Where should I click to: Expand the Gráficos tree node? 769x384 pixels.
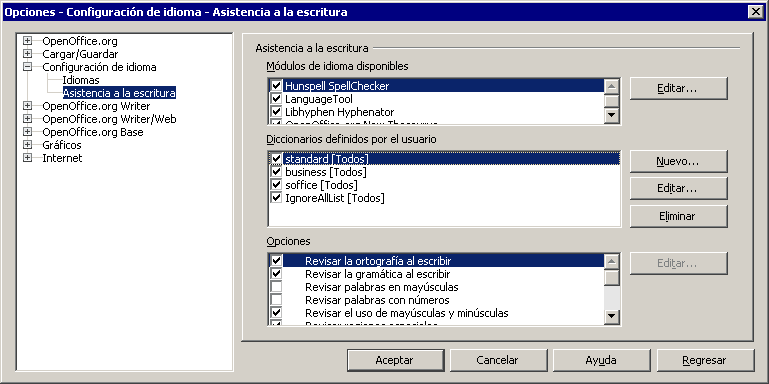[x=27, y=145]
